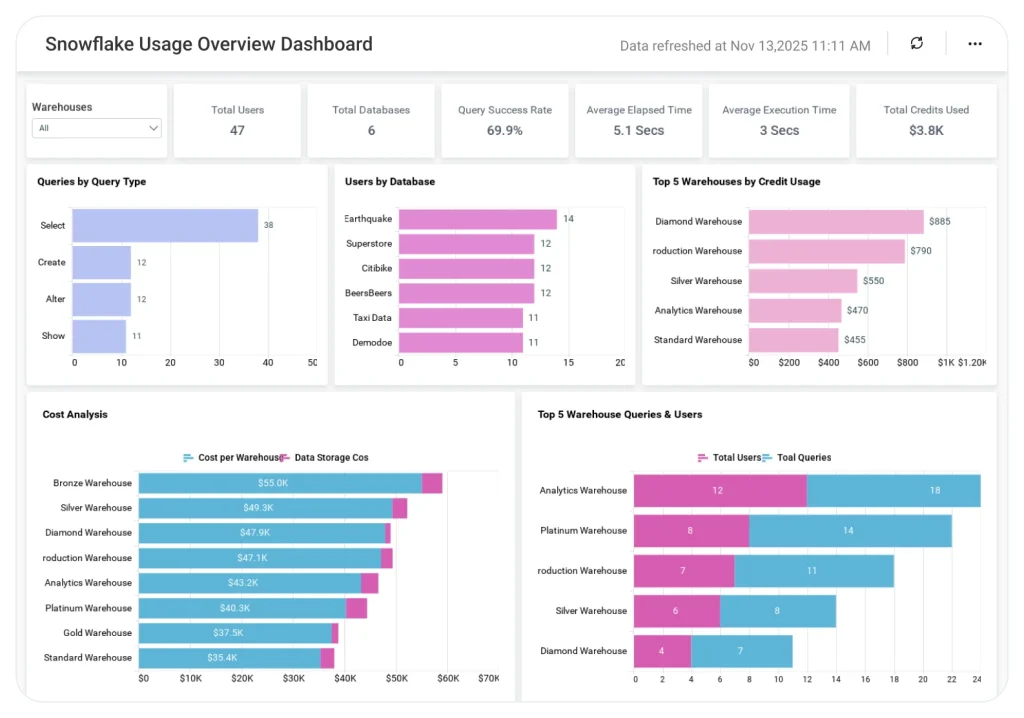Click Standard Warehouse $455 credit bar
This screenshot has height=718, width=1024.
[793, 340]
